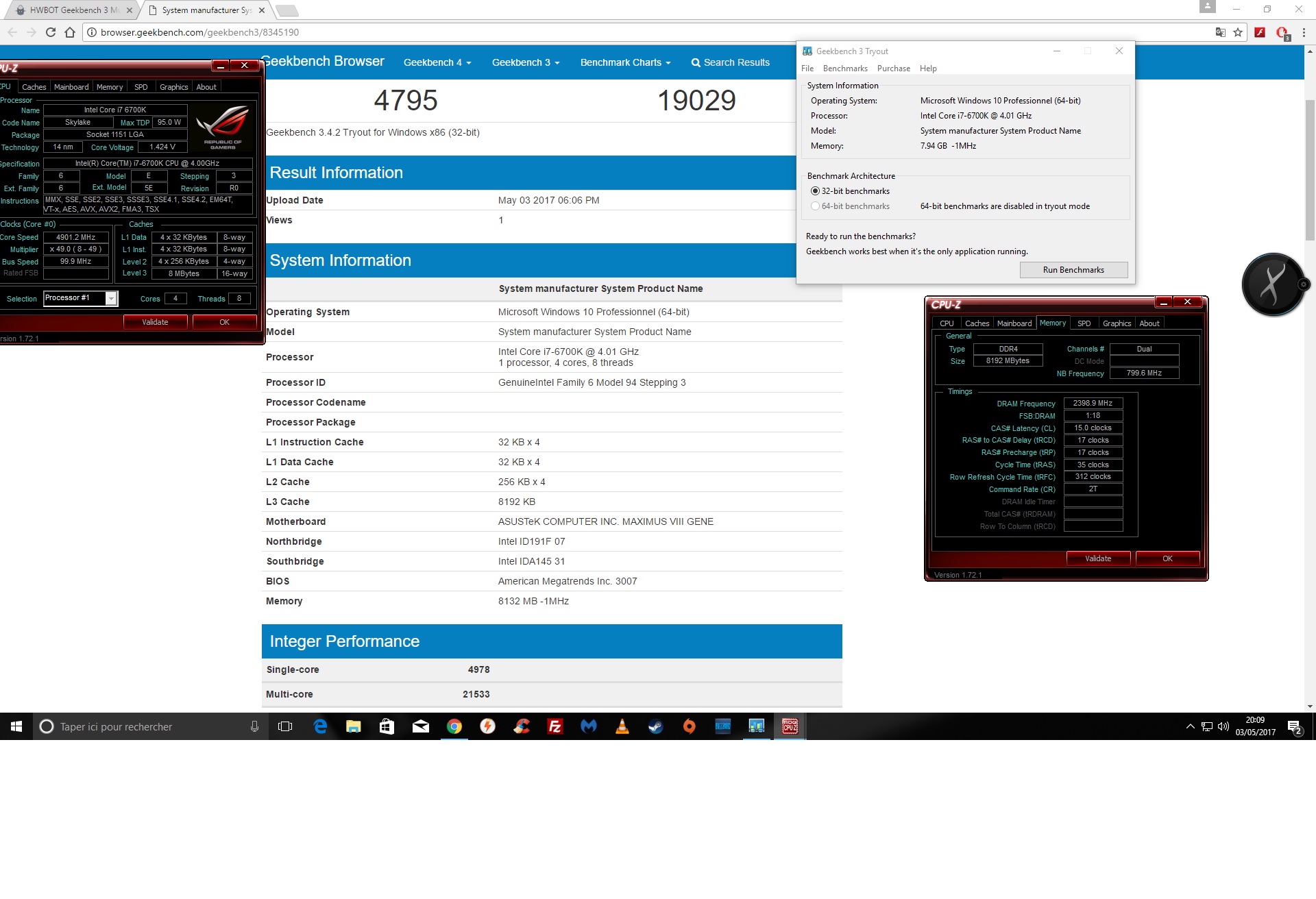
Task: Click Validate in right CPU-Z memory window
Action: click(x=1098, y=558)
